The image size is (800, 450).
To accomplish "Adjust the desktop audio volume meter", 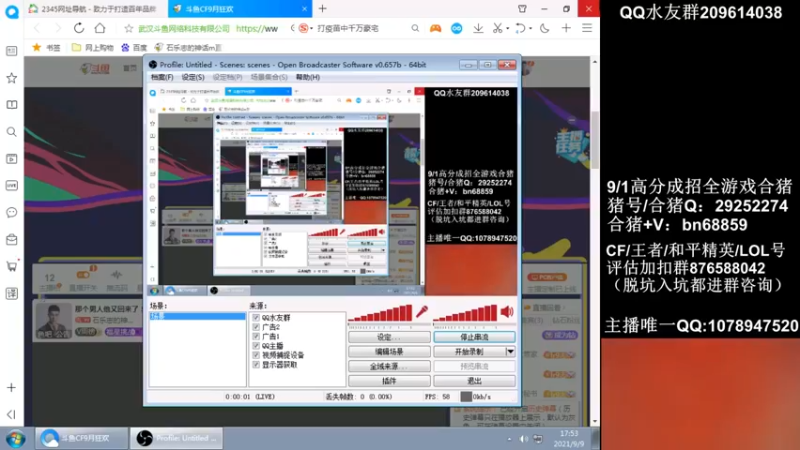I will [465, 313].
